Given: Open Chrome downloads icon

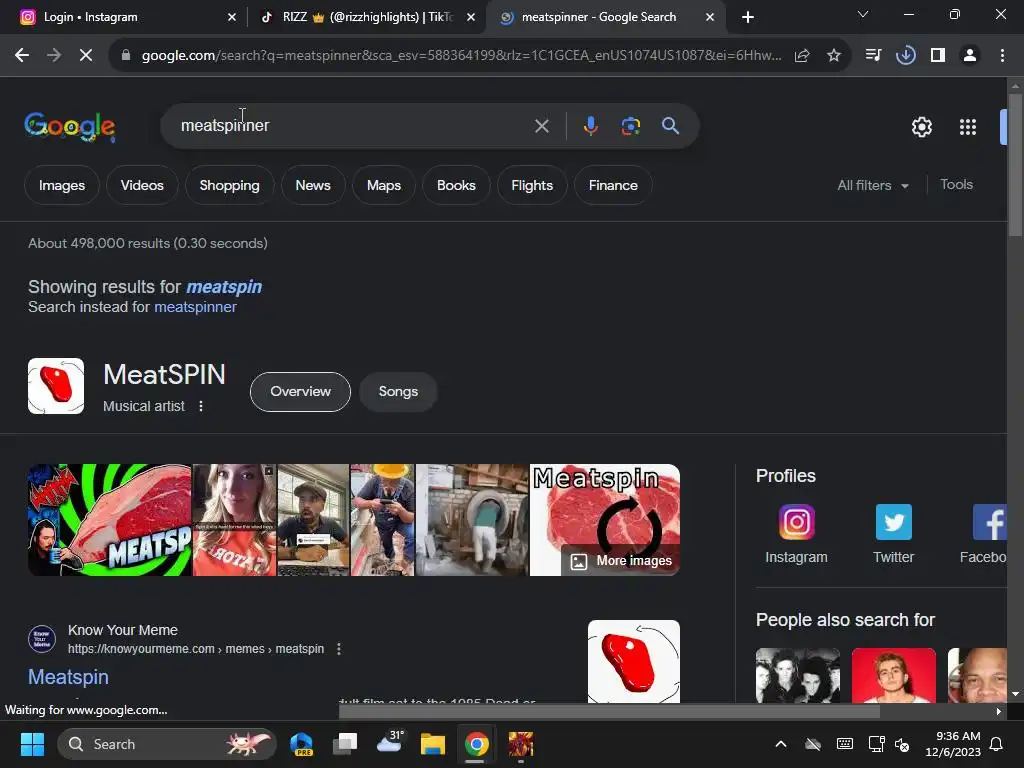Looking at the screenshot, I should tap(905, 56).
